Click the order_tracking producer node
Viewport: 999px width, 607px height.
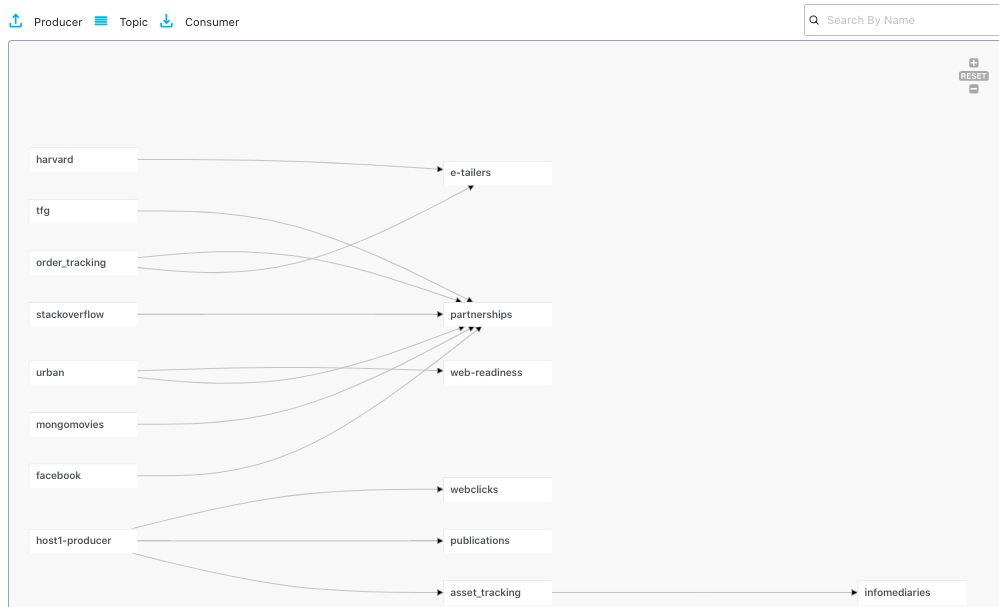pos(83,263)
